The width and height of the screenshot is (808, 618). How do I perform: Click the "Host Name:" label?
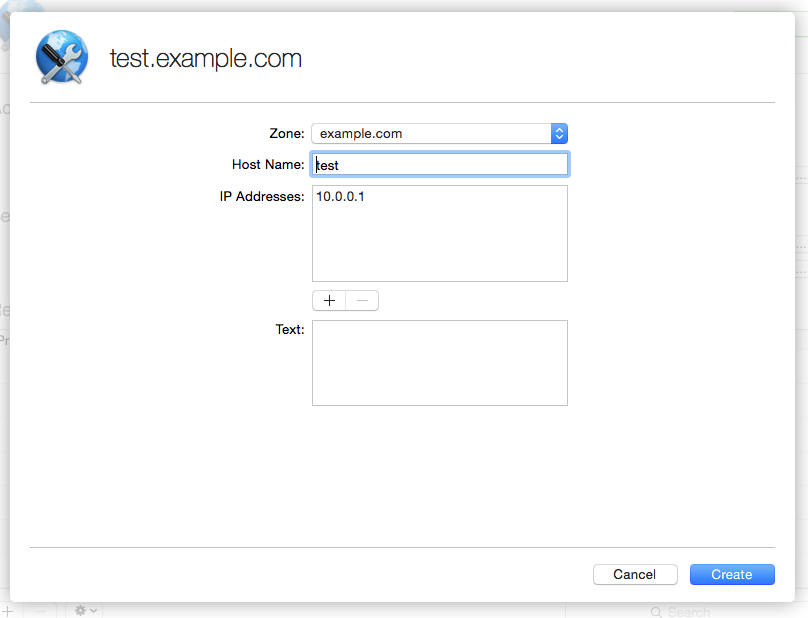tap(268, 165)
